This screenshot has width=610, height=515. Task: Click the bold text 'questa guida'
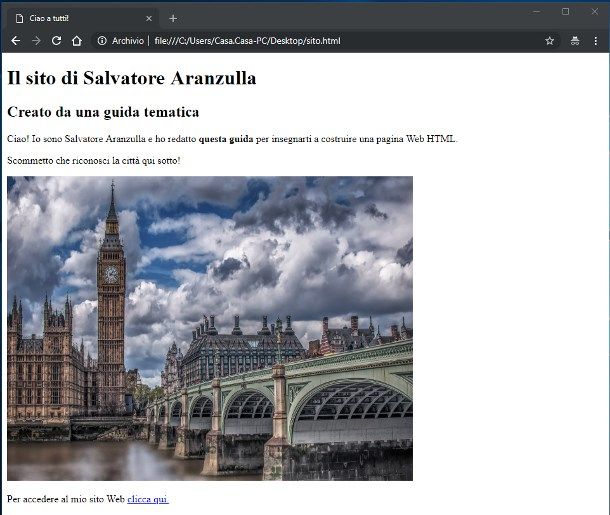[x=226, y=139]
